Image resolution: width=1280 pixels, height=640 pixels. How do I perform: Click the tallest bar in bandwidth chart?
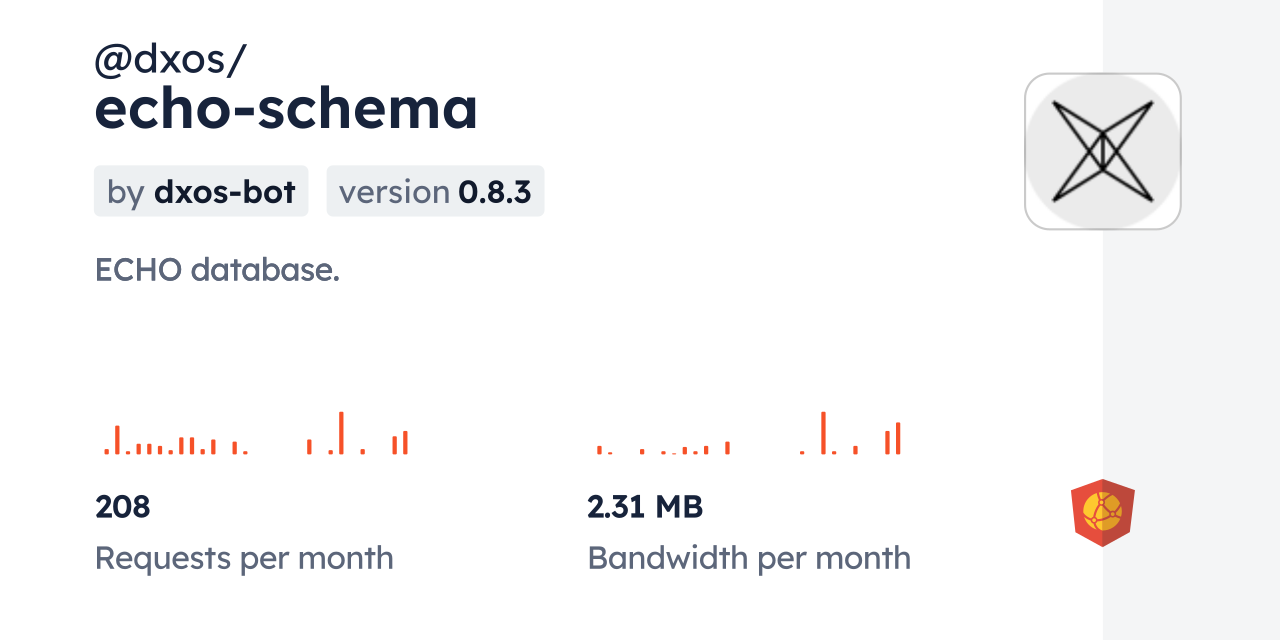pyautogui.click(x=823, y=433)
